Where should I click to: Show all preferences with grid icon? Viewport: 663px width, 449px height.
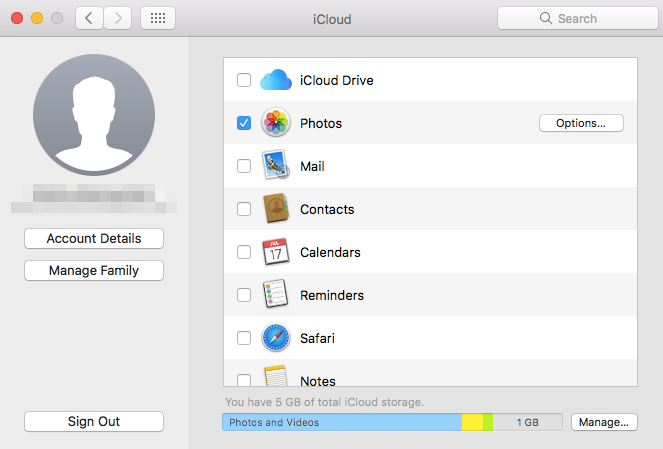[x=158, y=18]
